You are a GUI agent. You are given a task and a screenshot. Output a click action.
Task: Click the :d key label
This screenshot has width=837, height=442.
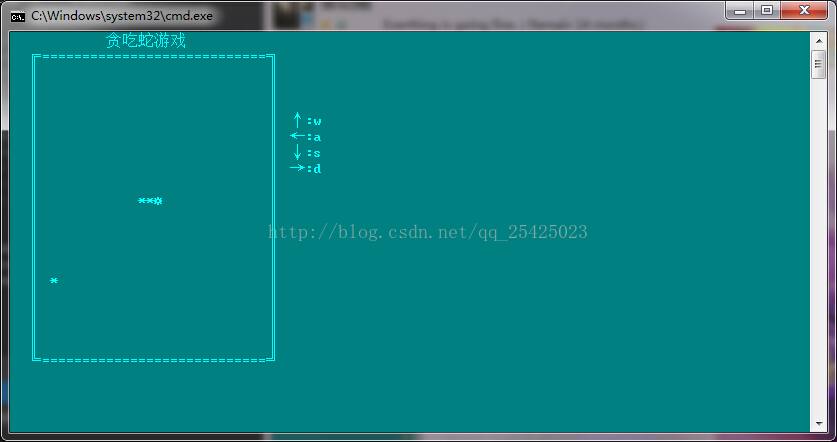(314, 169)
